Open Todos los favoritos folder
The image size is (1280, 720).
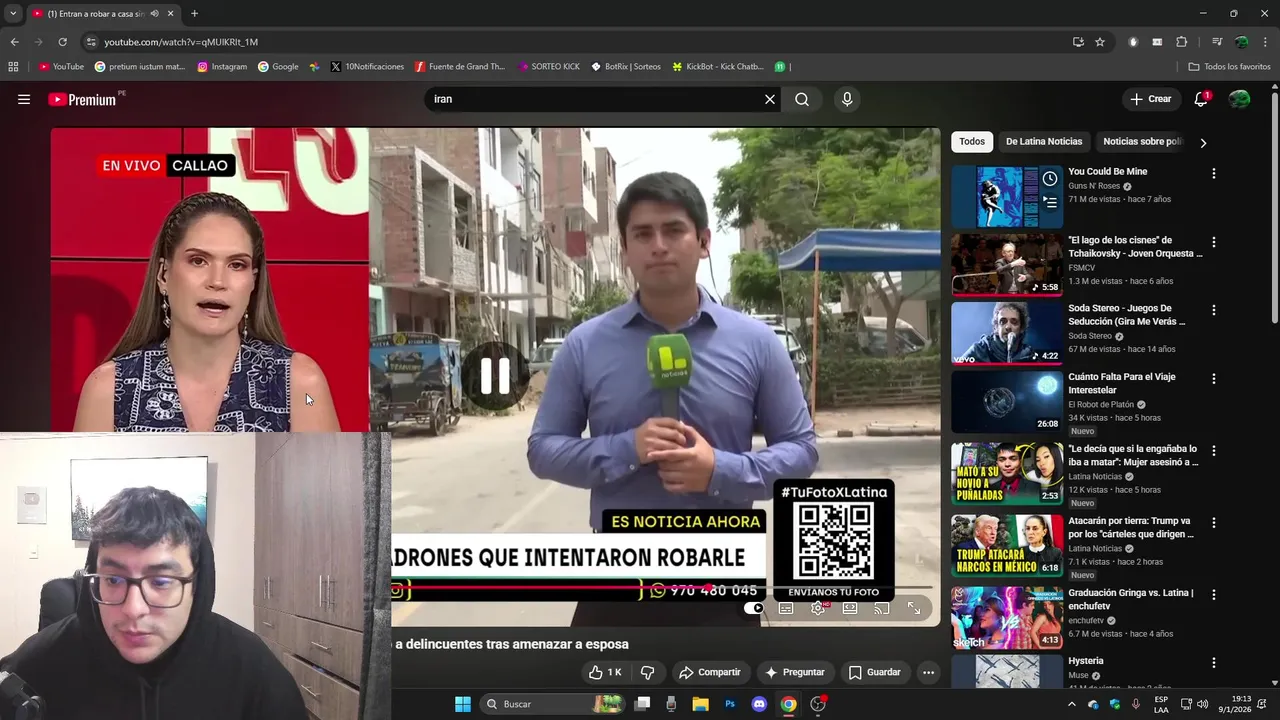tap(1229, 67)
